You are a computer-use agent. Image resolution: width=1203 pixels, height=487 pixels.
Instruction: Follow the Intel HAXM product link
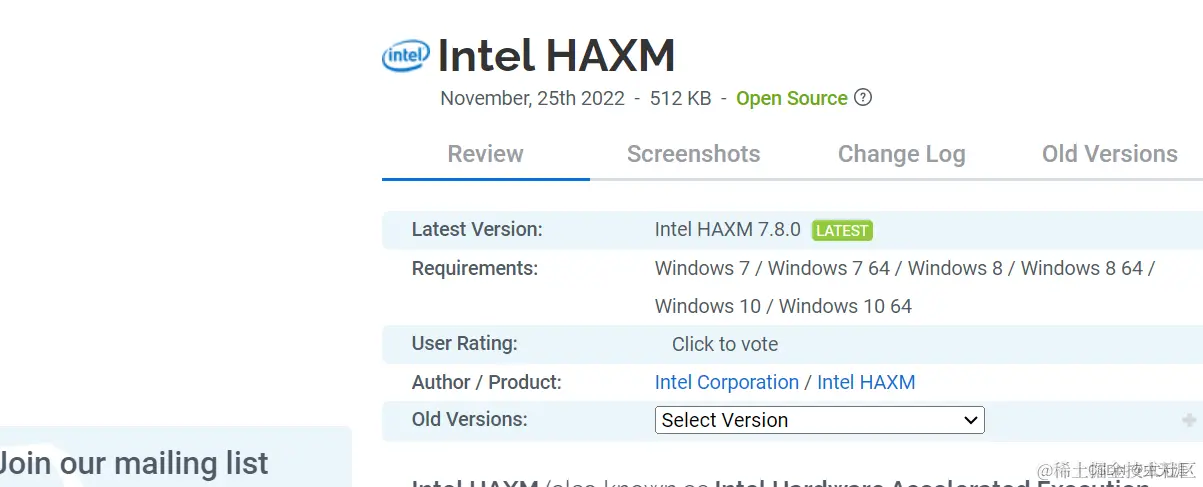click(x=866, y=382)
